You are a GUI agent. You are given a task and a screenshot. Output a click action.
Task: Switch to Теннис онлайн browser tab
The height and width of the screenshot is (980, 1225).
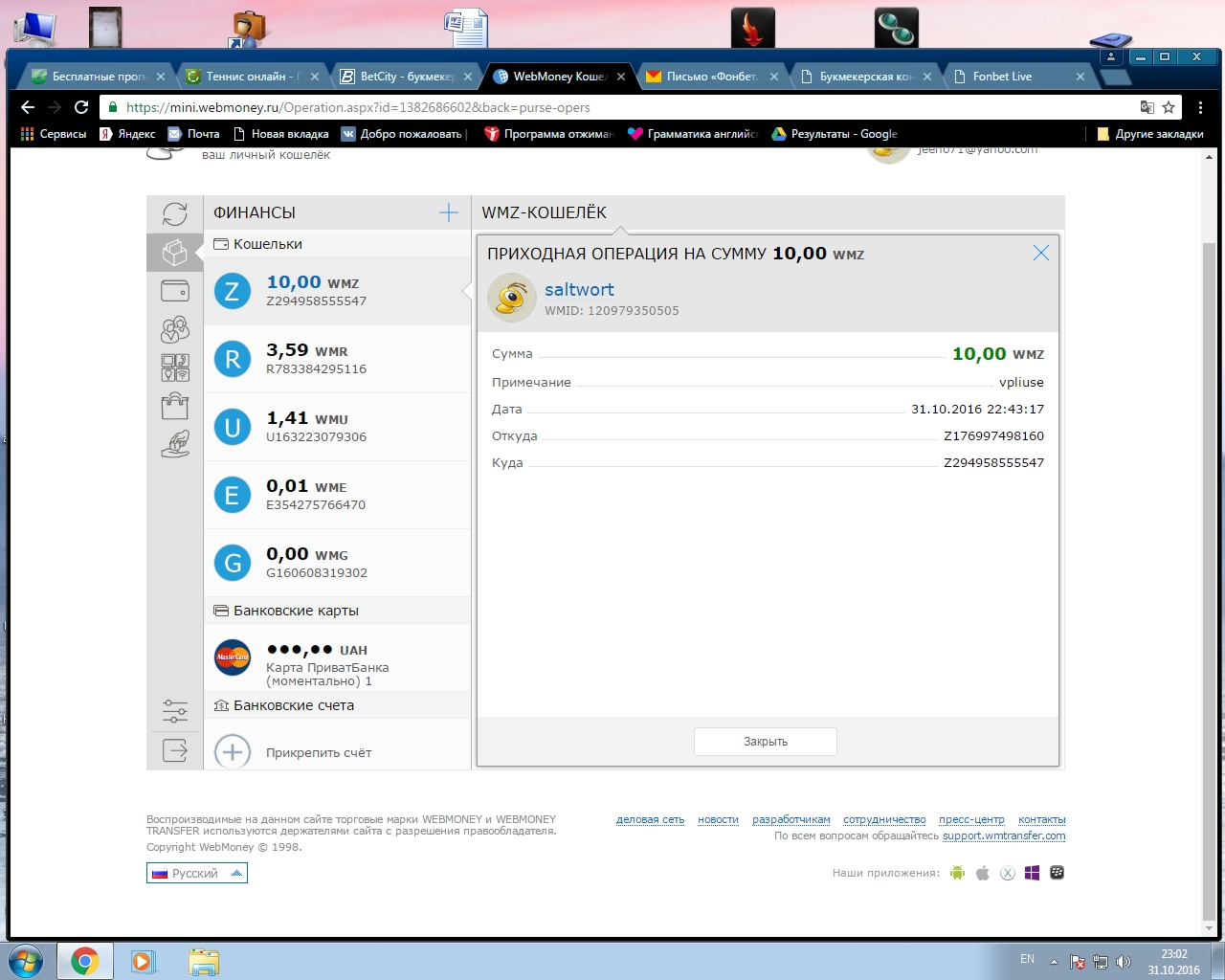coord(254,77)
